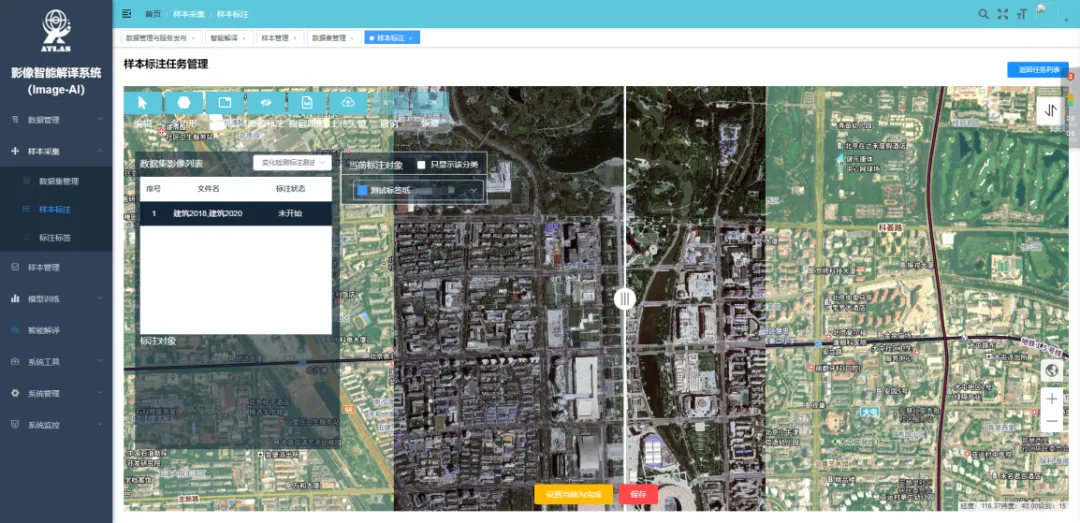Image resolution: width=1080 pixels, height=523 pixels.
Task: Enable the 只显示该分类 checkbox
Action: point(422,164)
